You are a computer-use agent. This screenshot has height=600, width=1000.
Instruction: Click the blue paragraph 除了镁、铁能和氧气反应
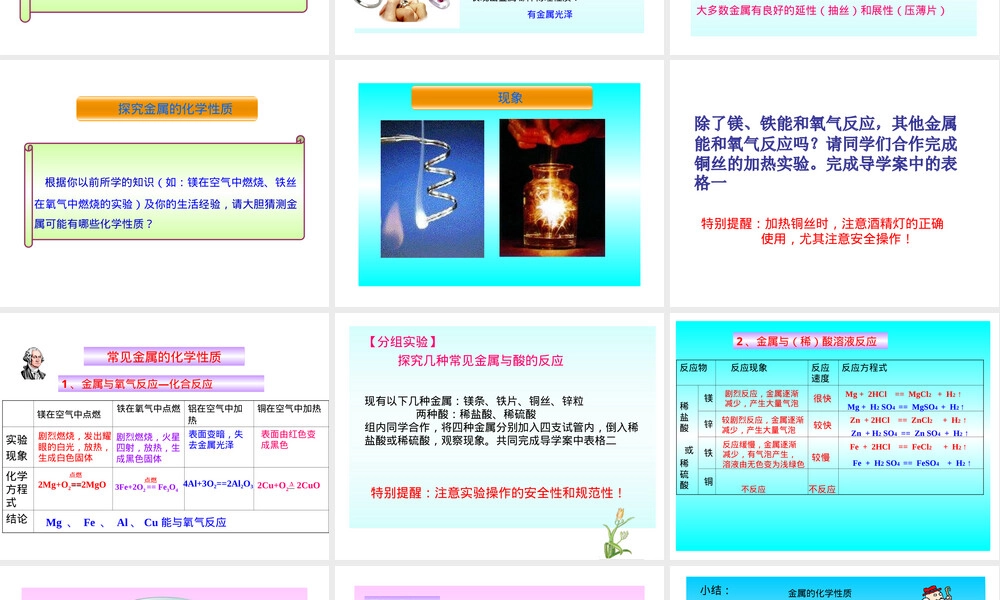coord(825,153)
